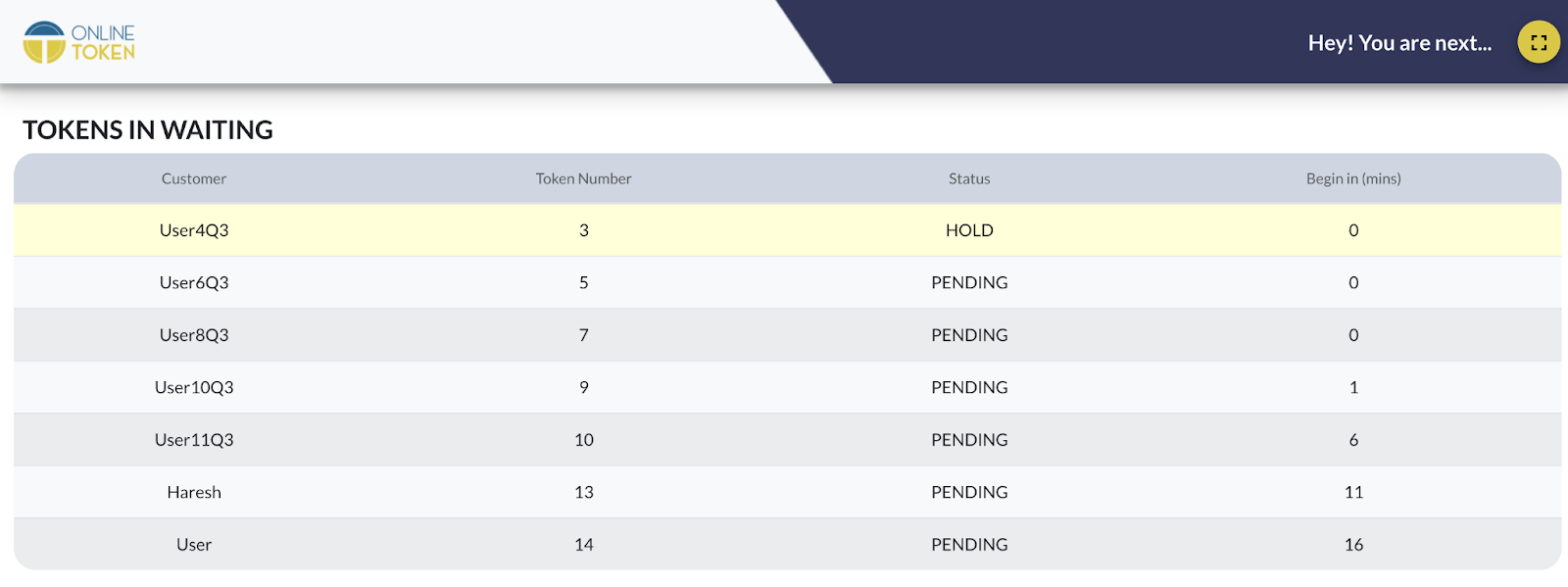Image resolution: width=1568 pixels, height=587 pixels.
Task: Click token number 14 cell
Action: [584, 545]
